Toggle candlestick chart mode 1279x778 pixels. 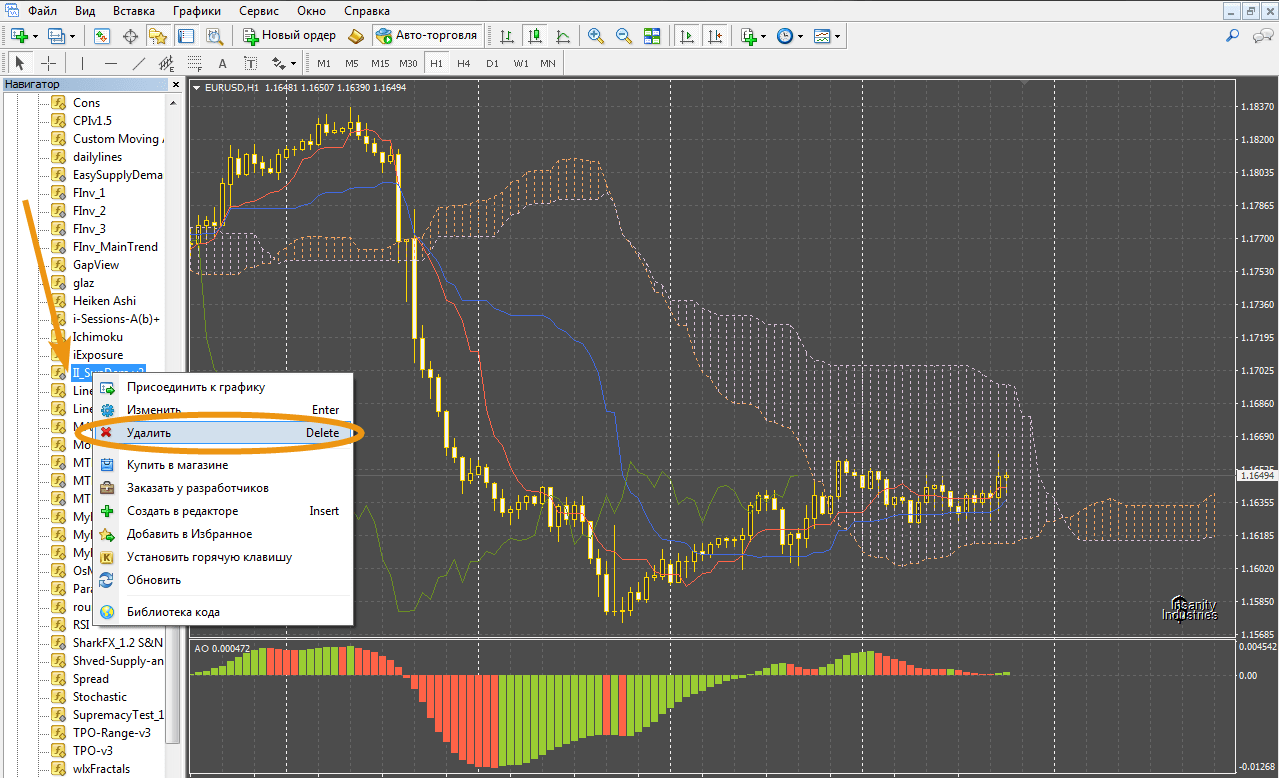[535, 36]
